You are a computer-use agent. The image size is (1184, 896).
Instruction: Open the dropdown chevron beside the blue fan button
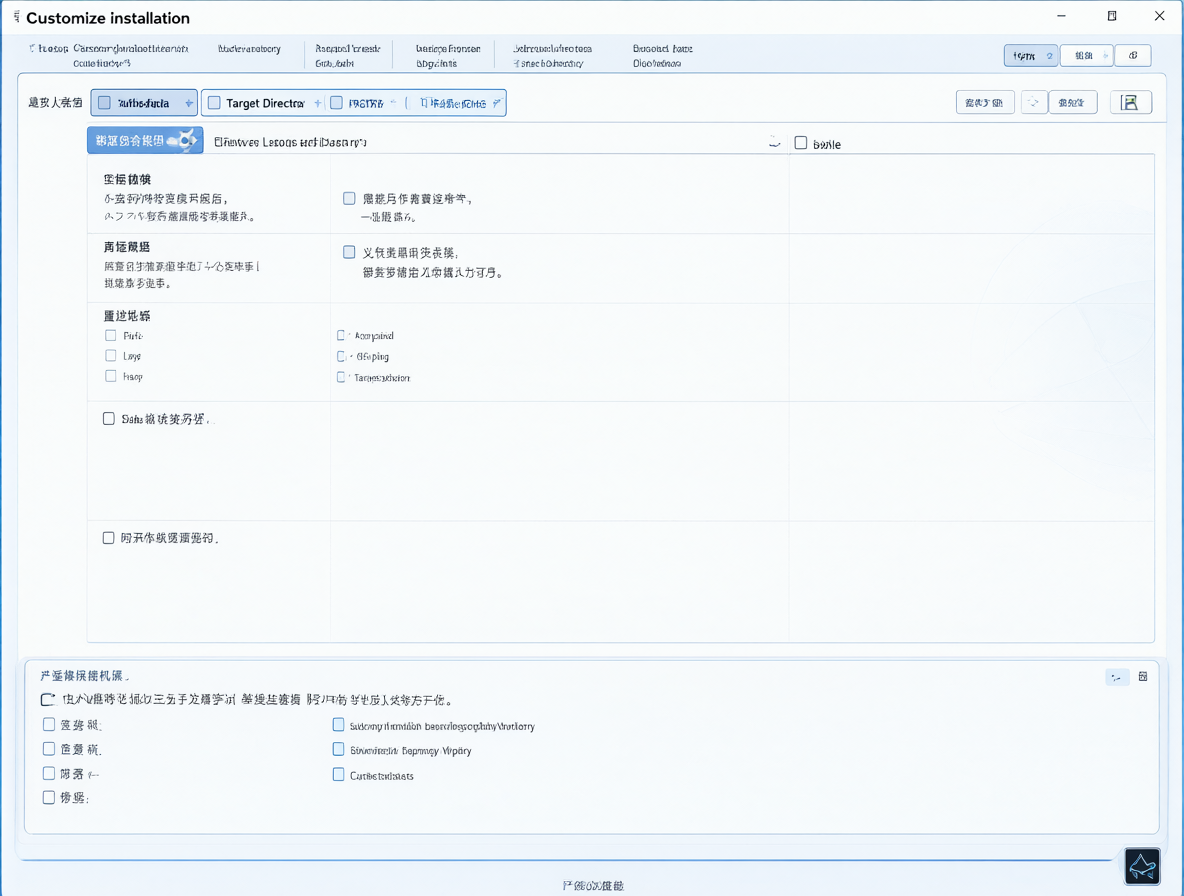pyautogui.click(x=774, y=143)
